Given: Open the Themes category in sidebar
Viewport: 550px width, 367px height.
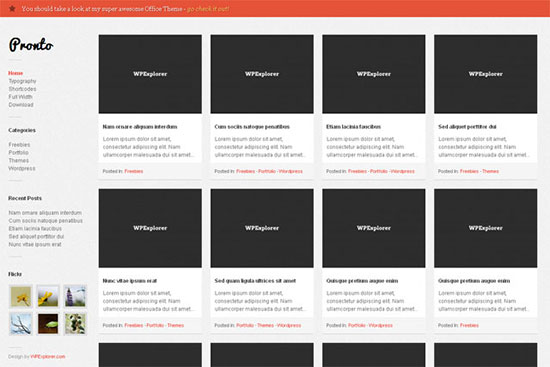Looking at the screenshot, I should pos(19,161).
